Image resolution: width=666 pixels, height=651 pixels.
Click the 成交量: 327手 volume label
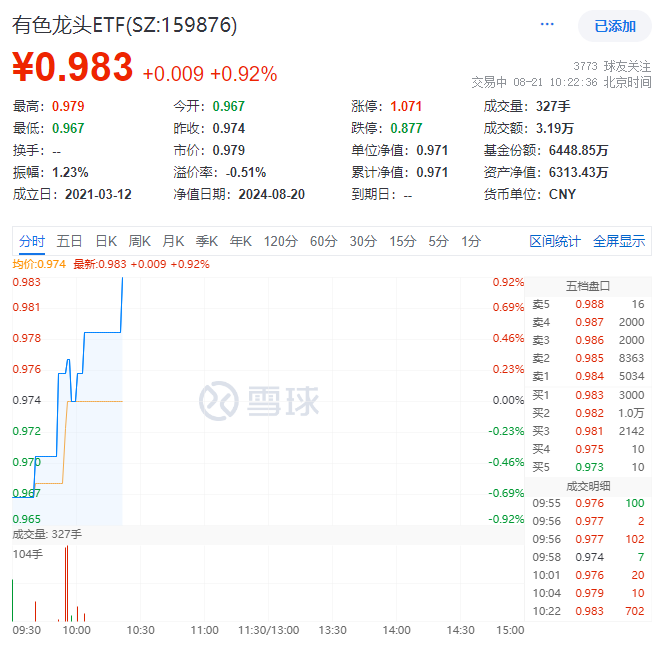pos(47,535)
